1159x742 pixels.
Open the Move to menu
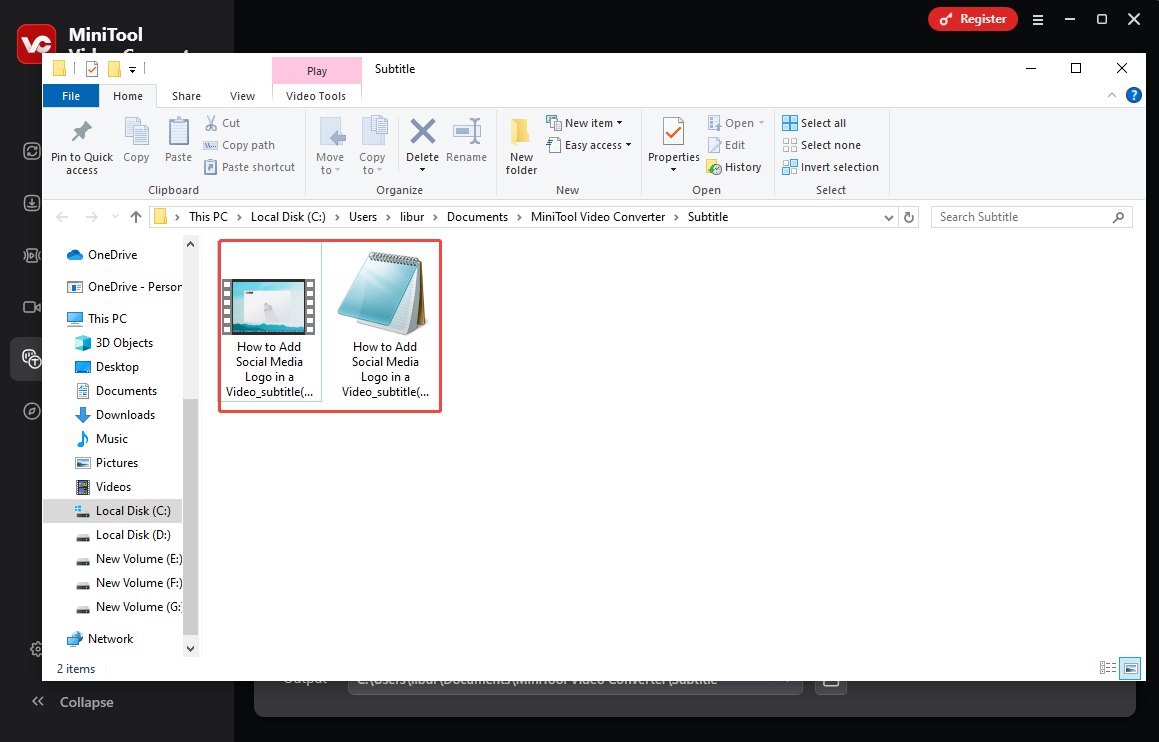tap(330, 146)
